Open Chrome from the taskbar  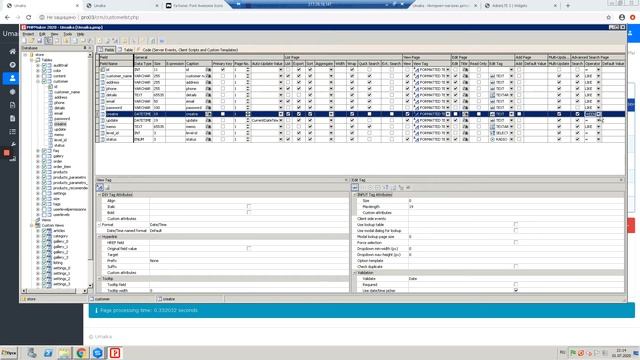point(81,353)
